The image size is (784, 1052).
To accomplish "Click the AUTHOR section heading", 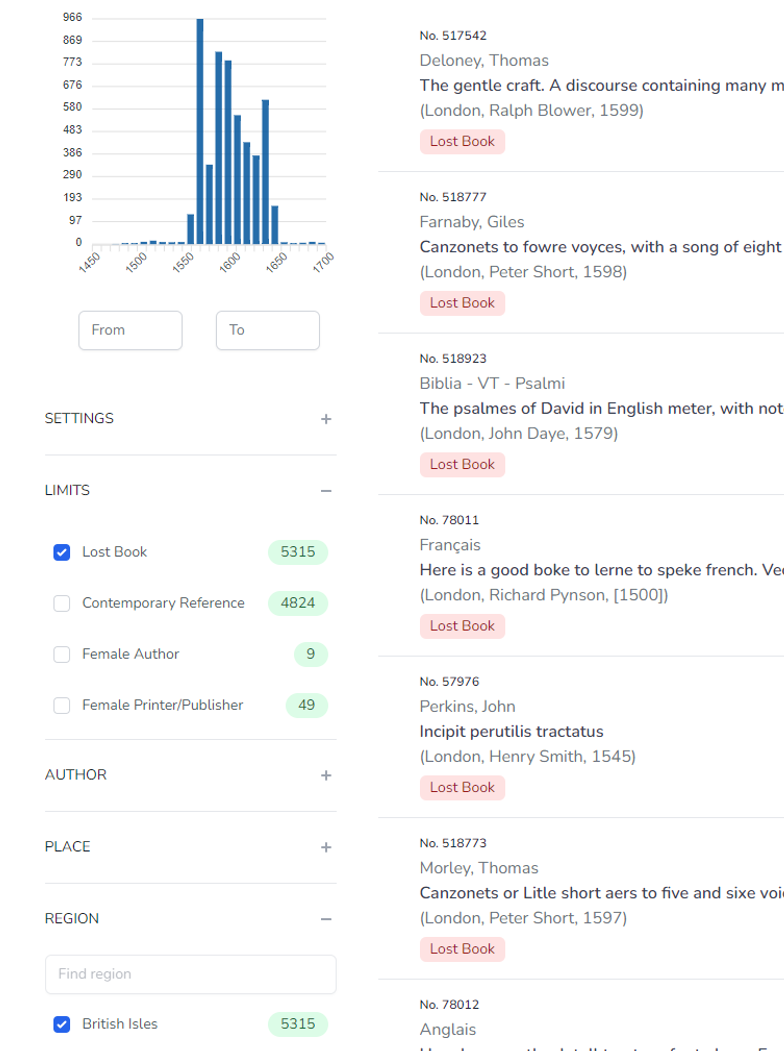I will click(76, 775).
